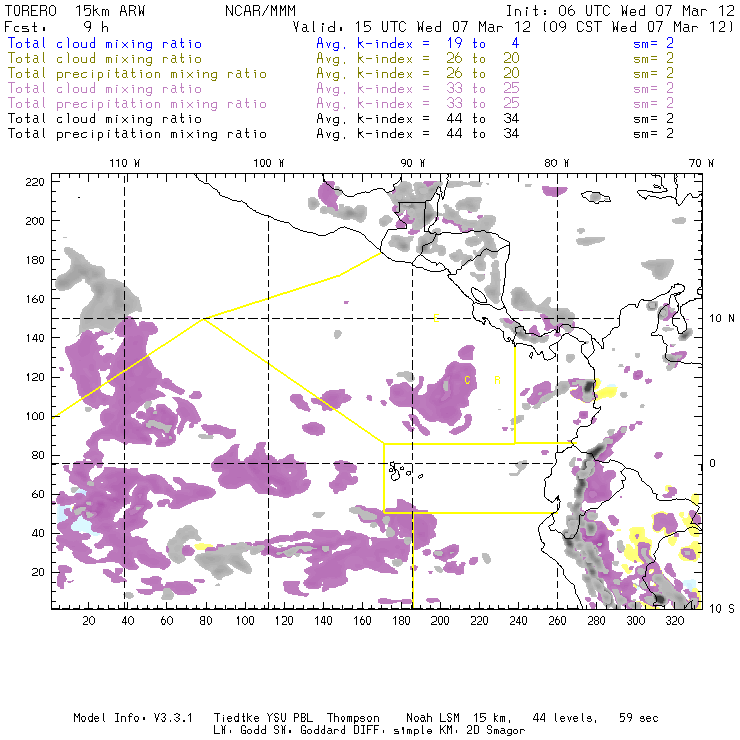Click the "320" tick label on the horizontal axis

(x=674, y=621)
